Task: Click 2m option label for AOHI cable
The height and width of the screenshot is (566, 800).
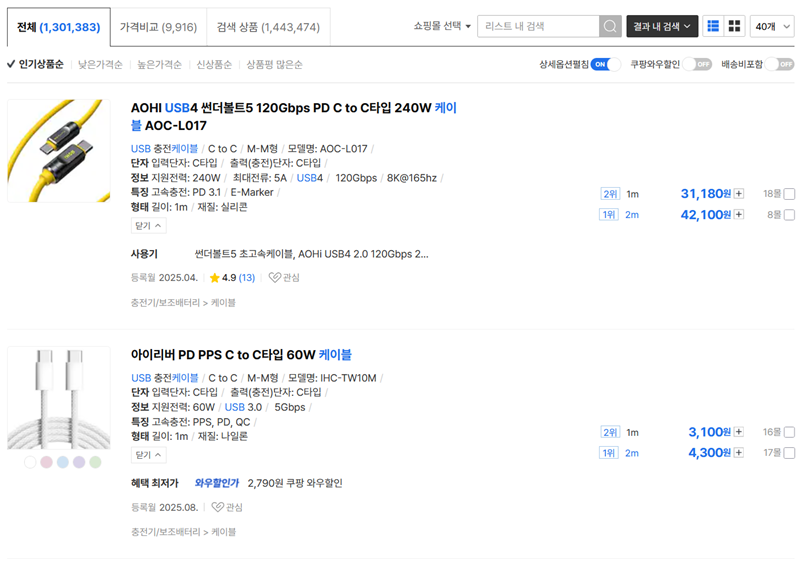Action: point(632,215)
